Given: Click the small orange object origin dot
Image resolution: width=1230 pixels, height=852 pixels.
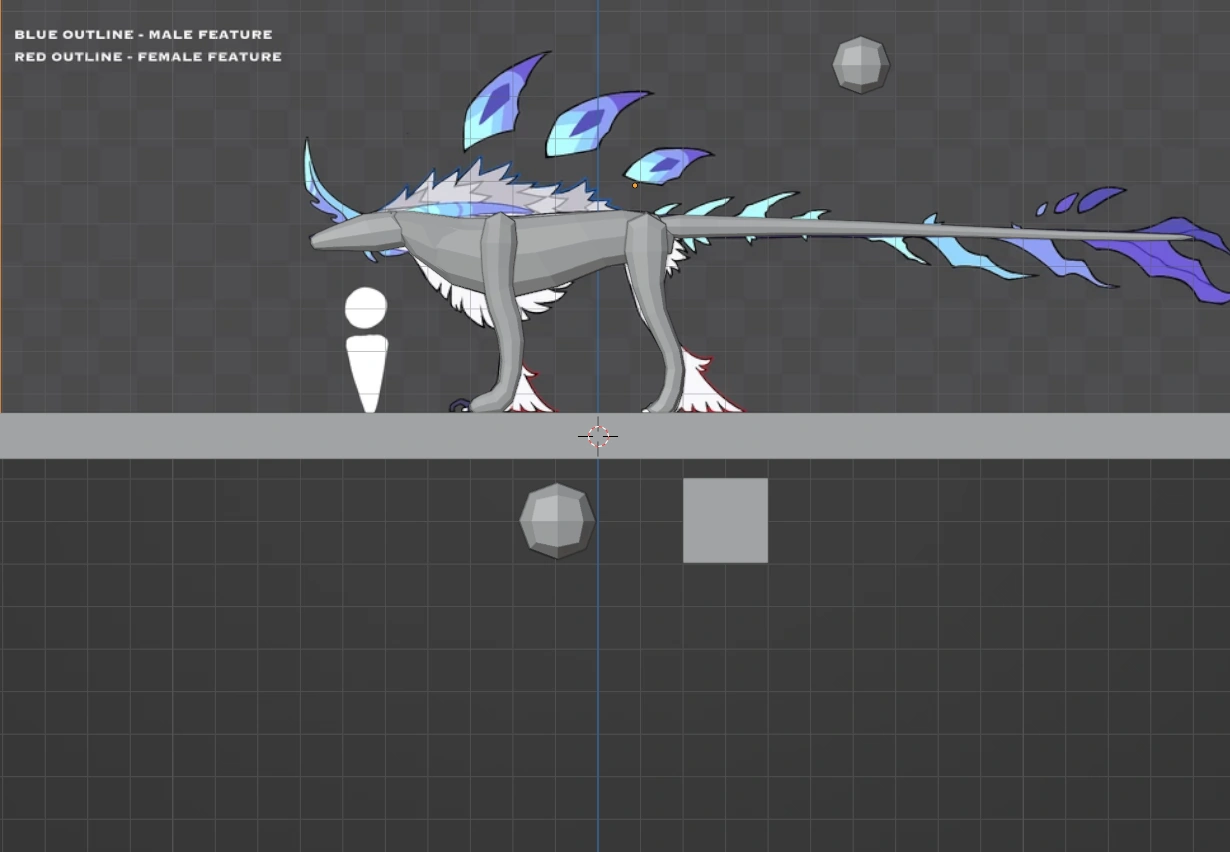Looking at the screenshot, I should coord(635,185).
